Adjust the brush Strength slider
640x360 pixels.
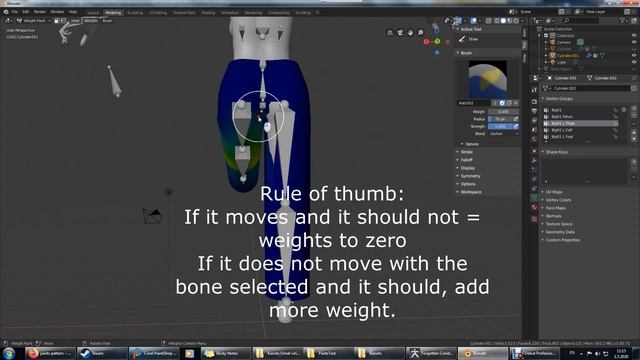500,127
